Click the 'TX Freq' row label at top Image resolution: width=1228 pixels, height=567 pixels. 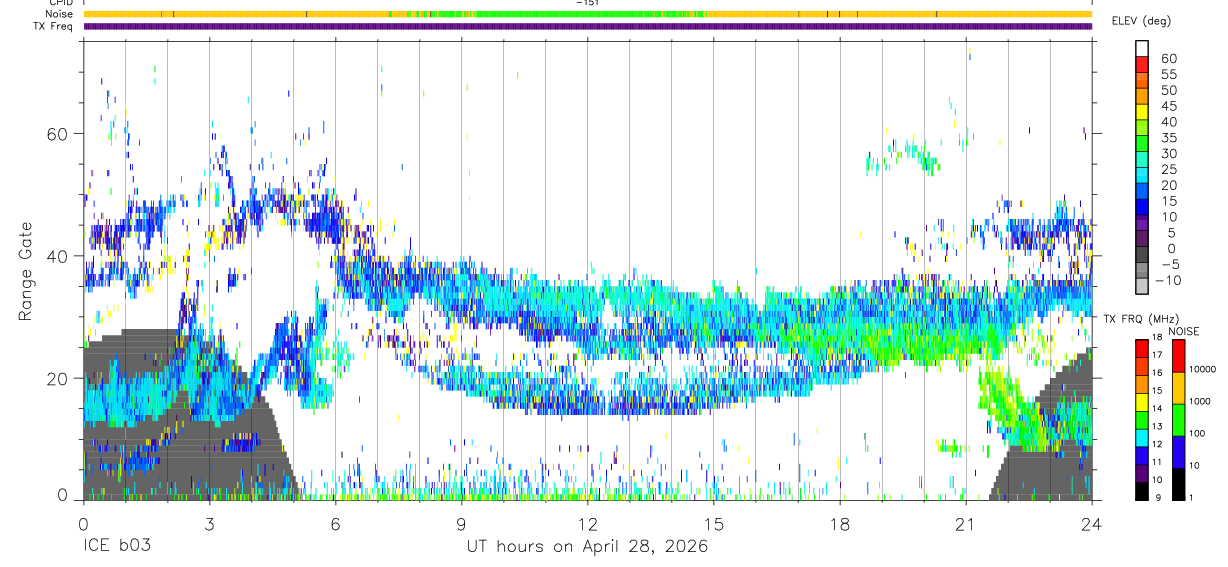click(55, 26)
